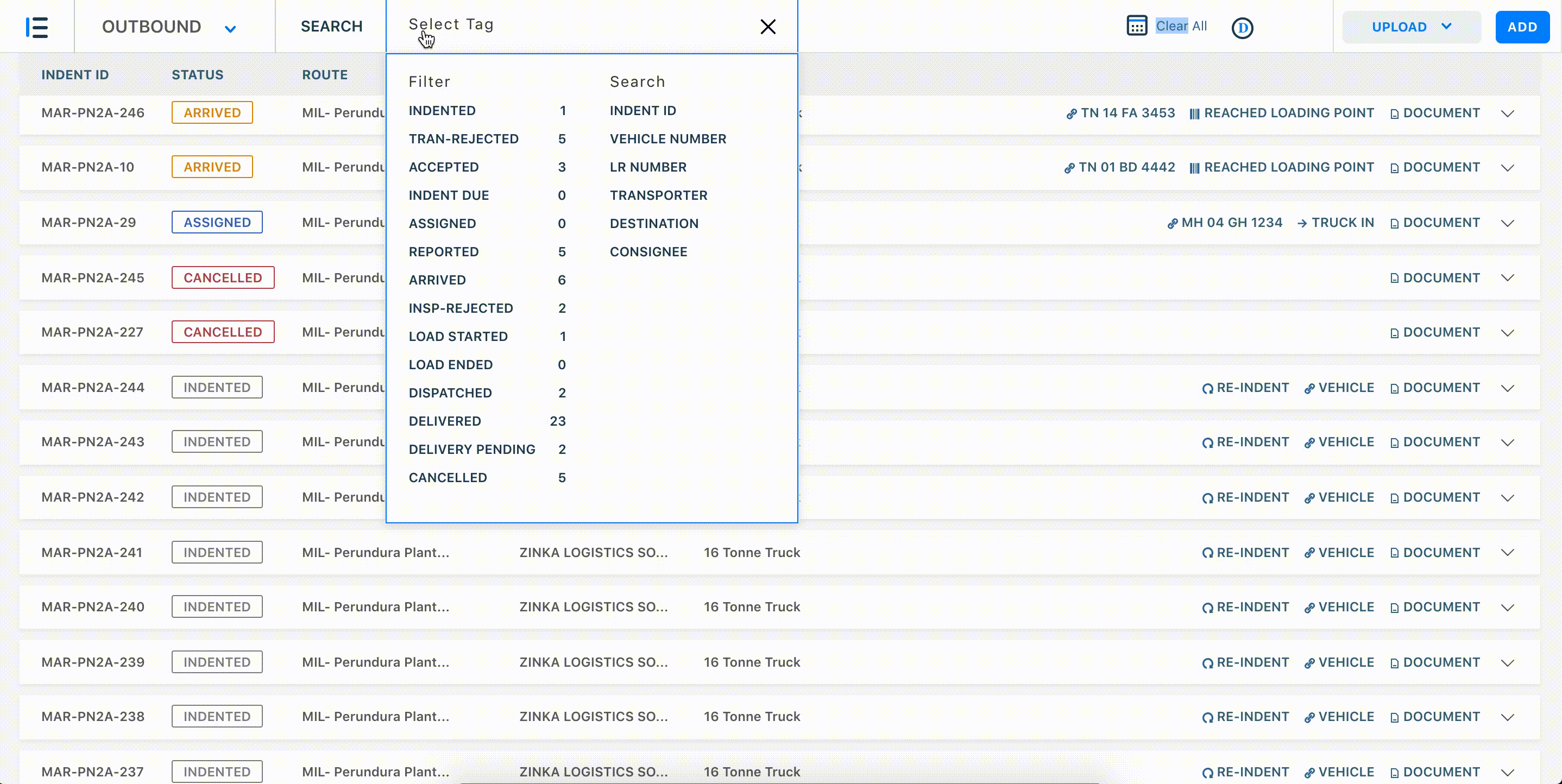Open the sidebar menu list icon

pyautogui.click(x=37, y=27)
